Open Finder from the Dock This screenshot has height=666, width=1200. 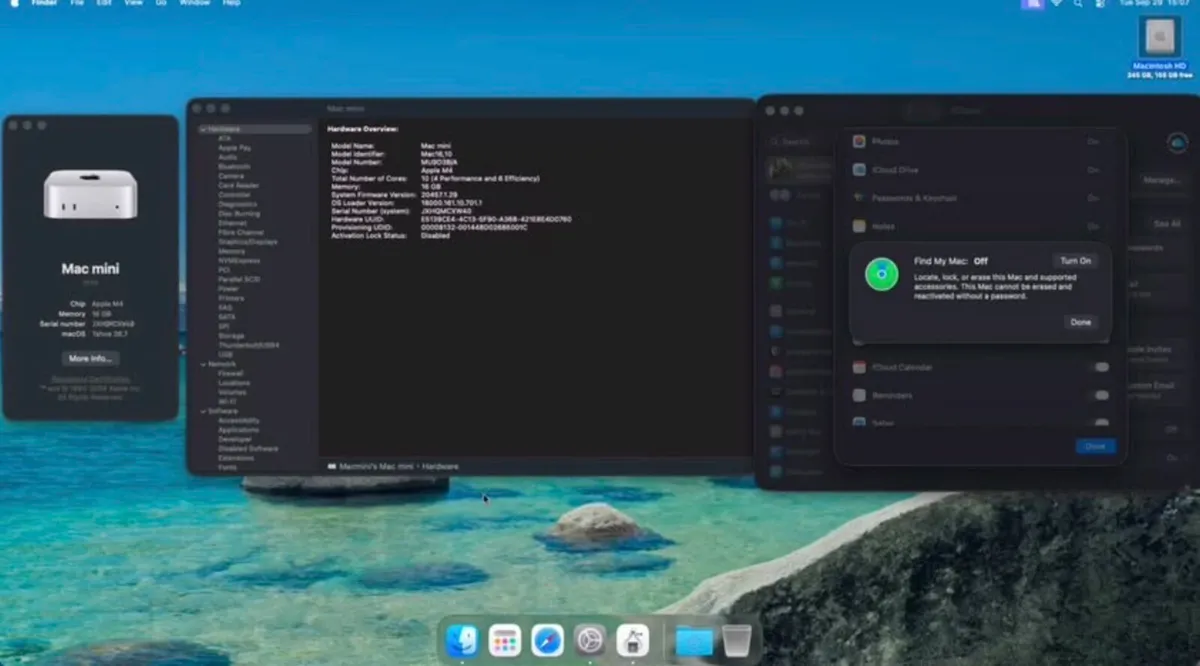pos(462,640)
